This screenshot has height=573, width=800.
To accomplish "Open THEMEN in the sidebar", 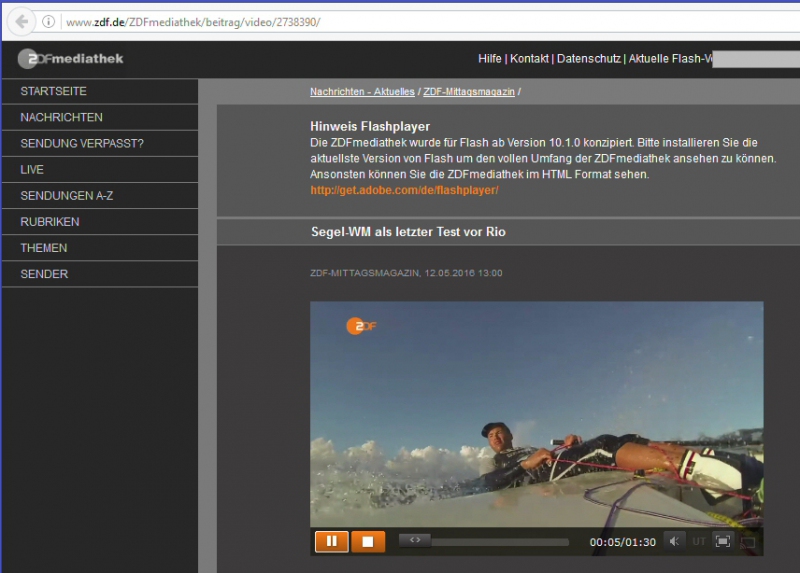I will [100, 248].
